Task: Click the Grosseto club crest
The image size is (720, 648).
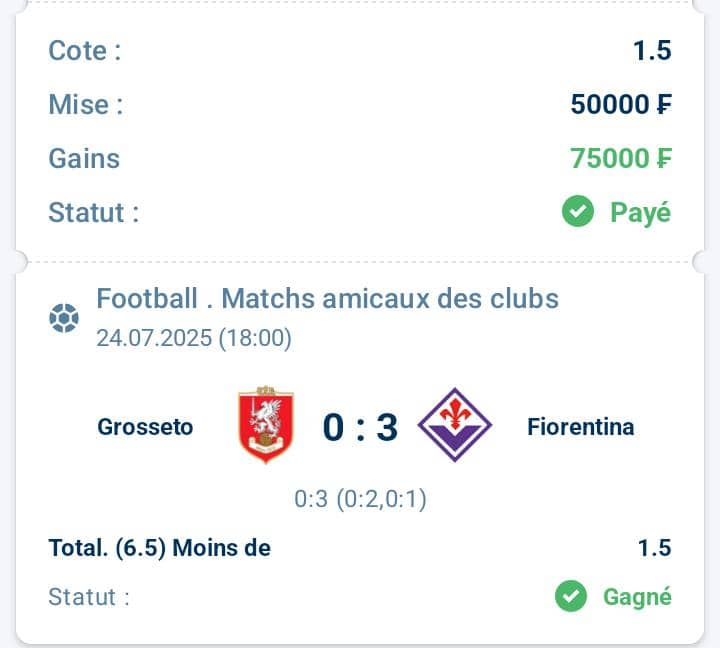Action: [x=266, y=425]
